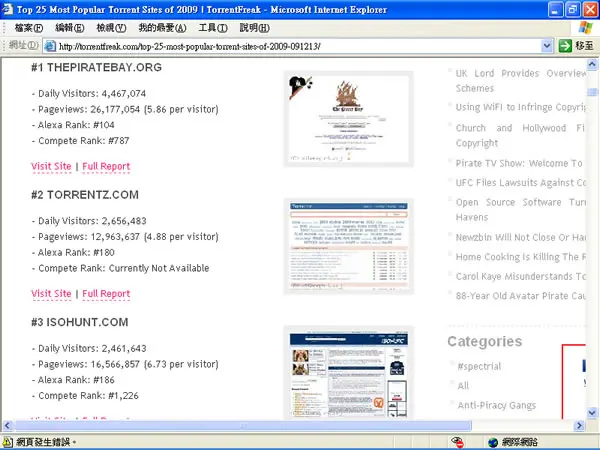Click the Internet Explorer icon in title bar
The height and width of the screenshot is (450, 600).
8,9
